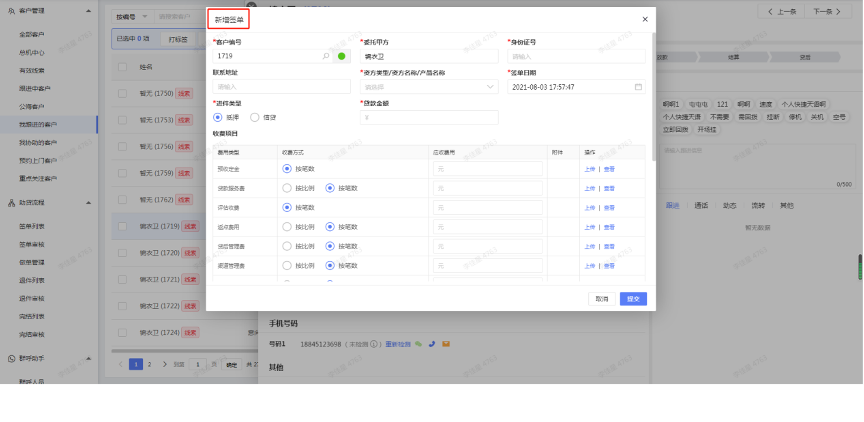The width and height of the screenshot is (864, 422).
Task: Click the customer list horizontal scrollbar
Action: pyautogui.click(x=185, y=350)
